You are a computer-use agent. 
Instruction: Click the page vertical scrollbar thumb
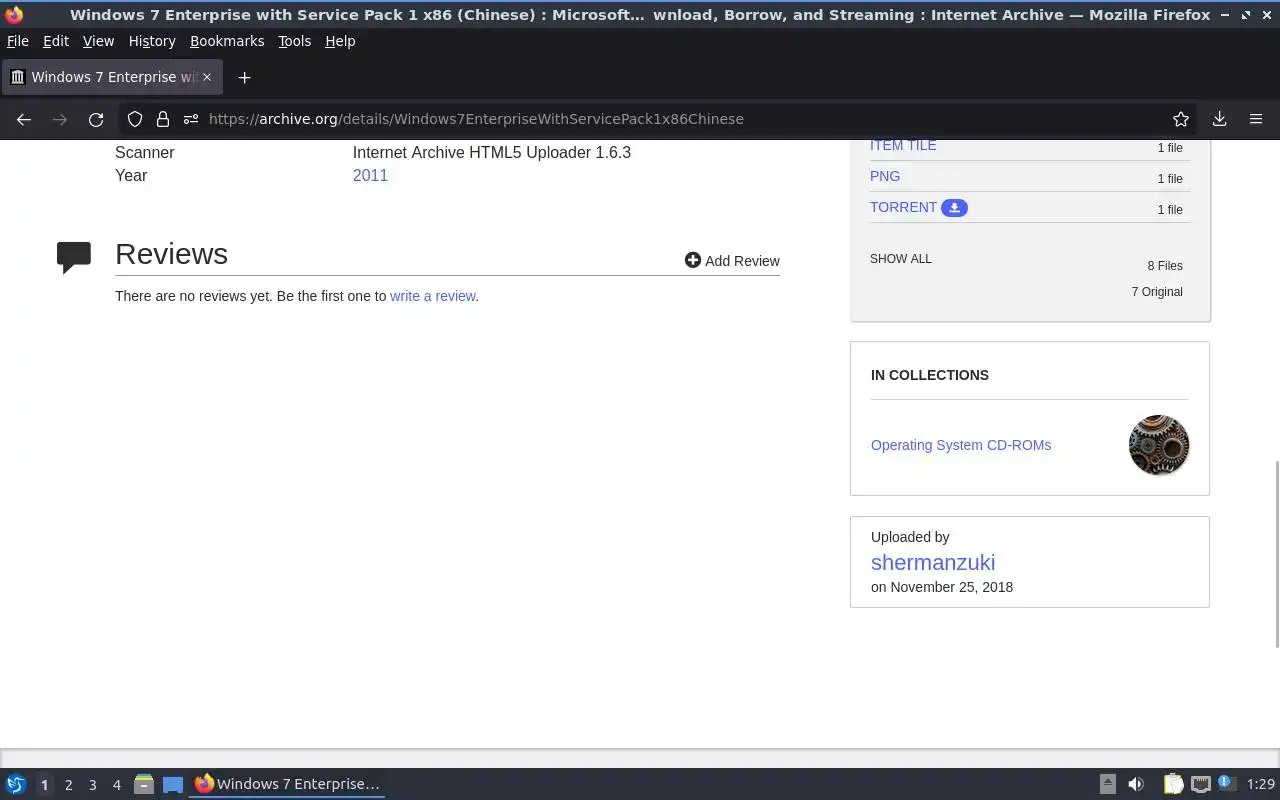click(x=1276, y=553)
